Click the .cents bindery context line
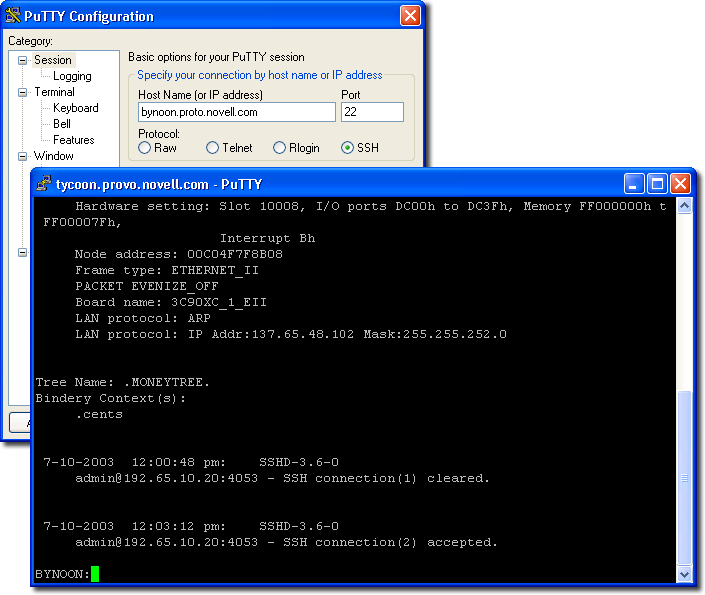This screenshot has width=705, height=595. click(x=99, y=414)
